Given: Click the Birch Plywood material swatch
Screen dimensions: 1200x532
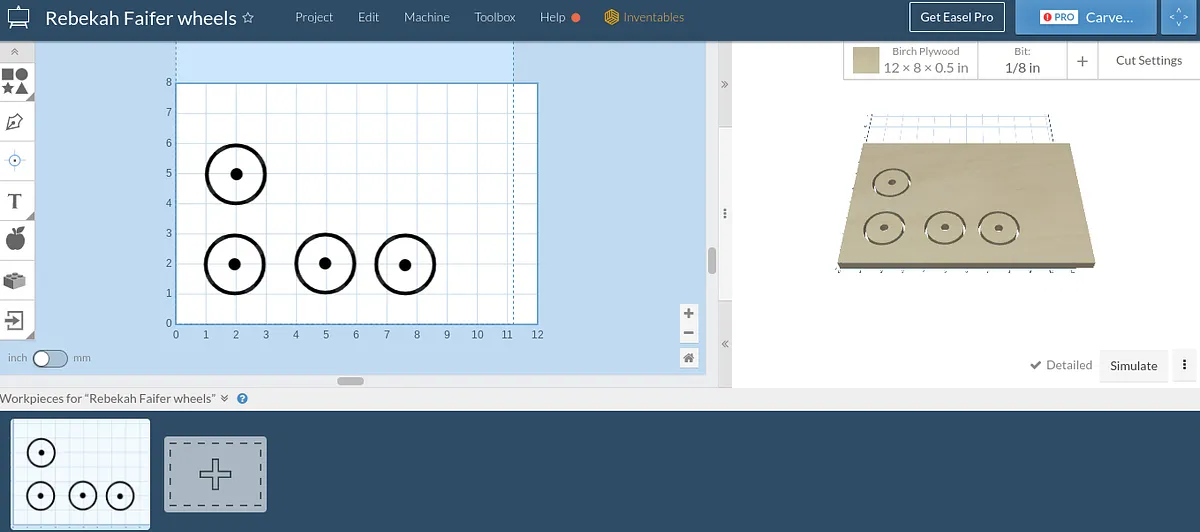Looking at the screenshot, I should (x=866, y=61).
